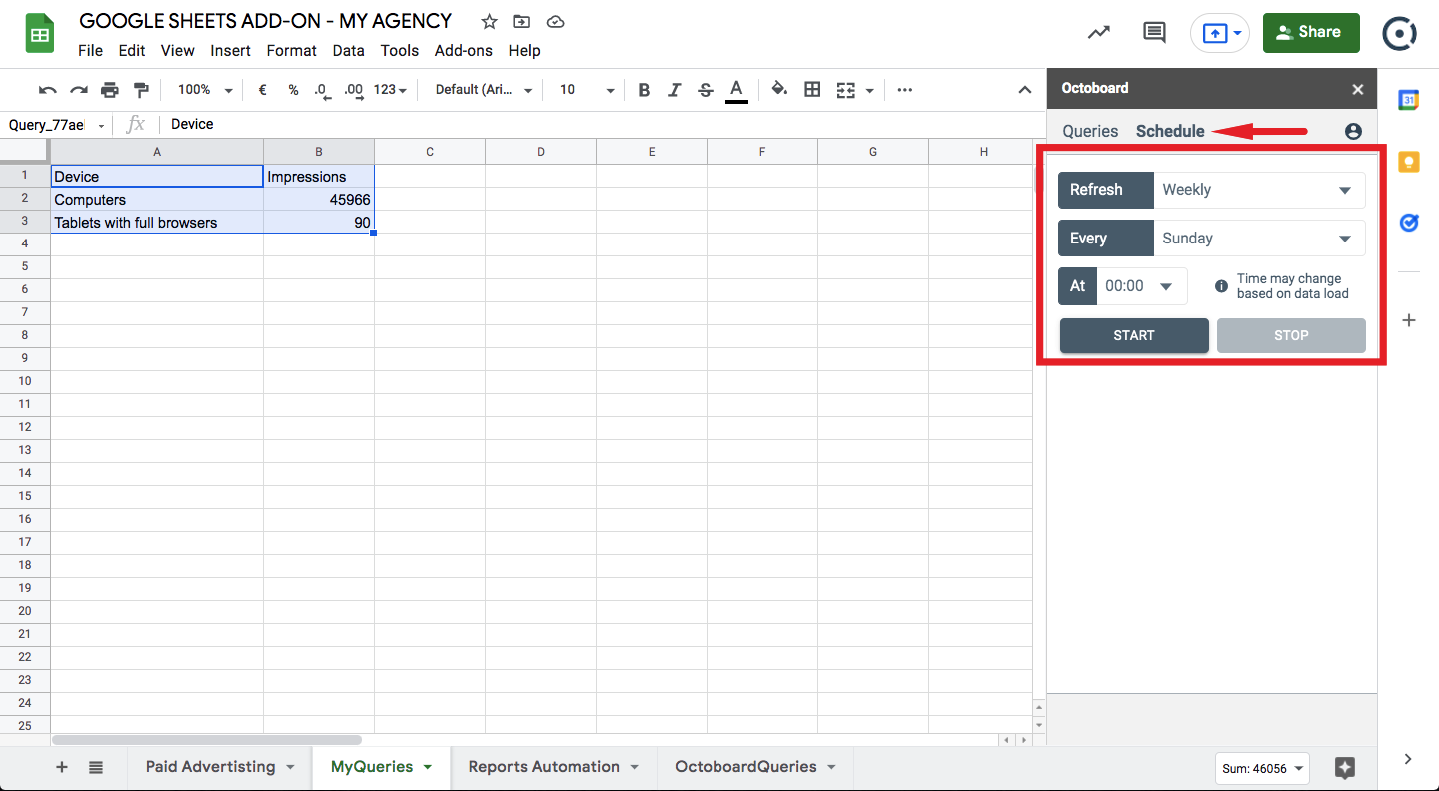Decrease decimal places
1439x791 pixels.
tap(322, 90)
